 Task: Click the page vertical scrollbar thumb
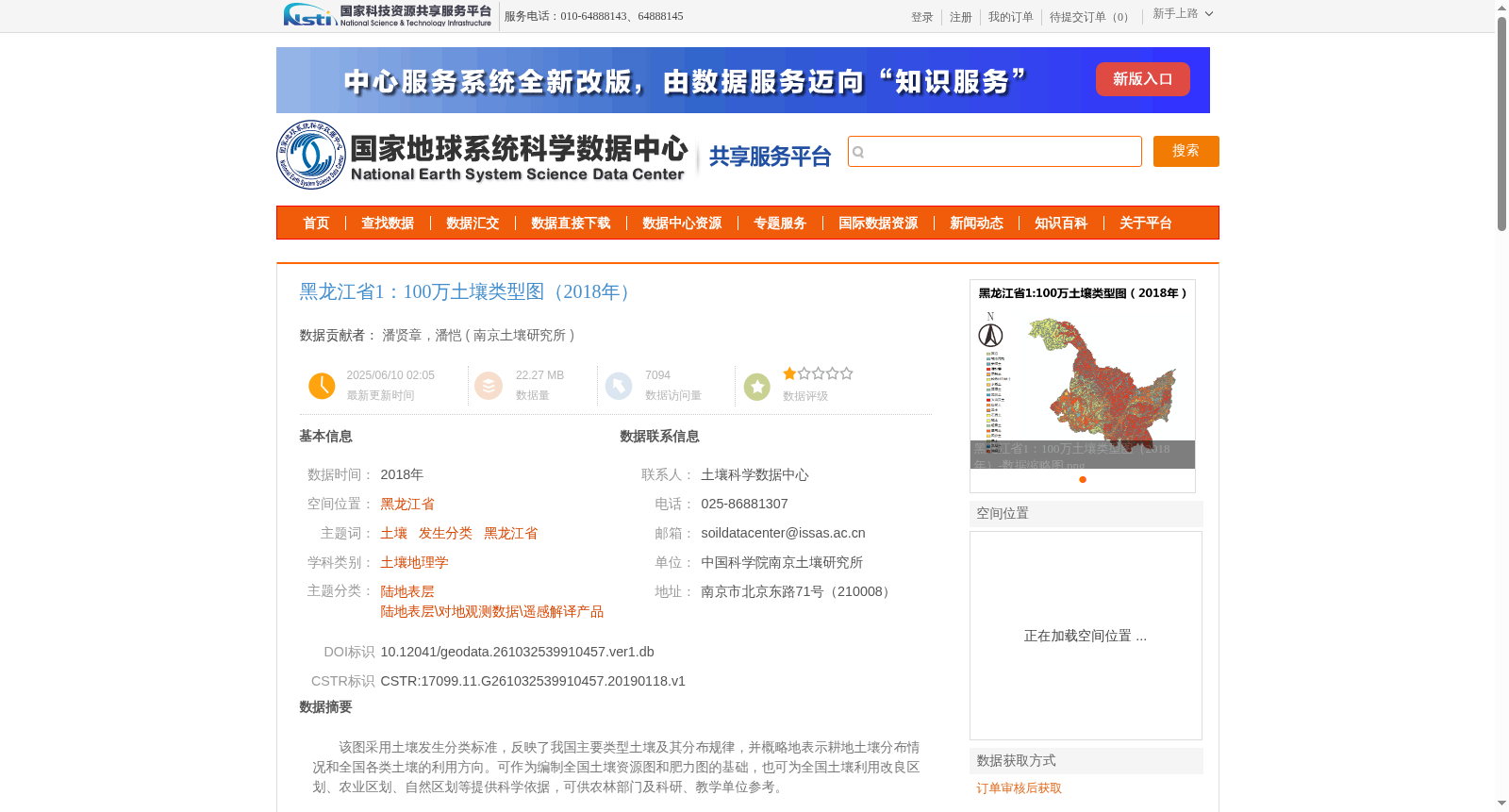1501,123
